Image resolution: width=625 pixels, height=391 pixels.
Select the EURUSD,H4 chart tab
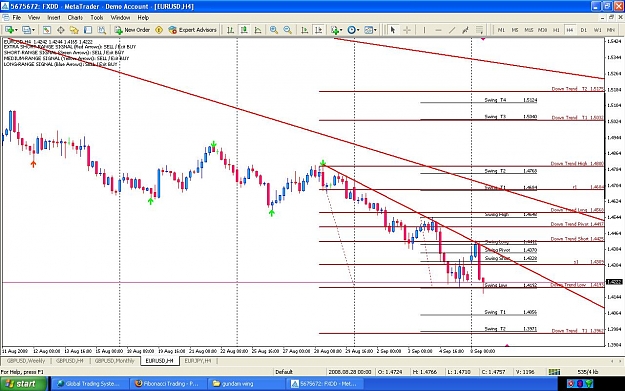[159, 361]
